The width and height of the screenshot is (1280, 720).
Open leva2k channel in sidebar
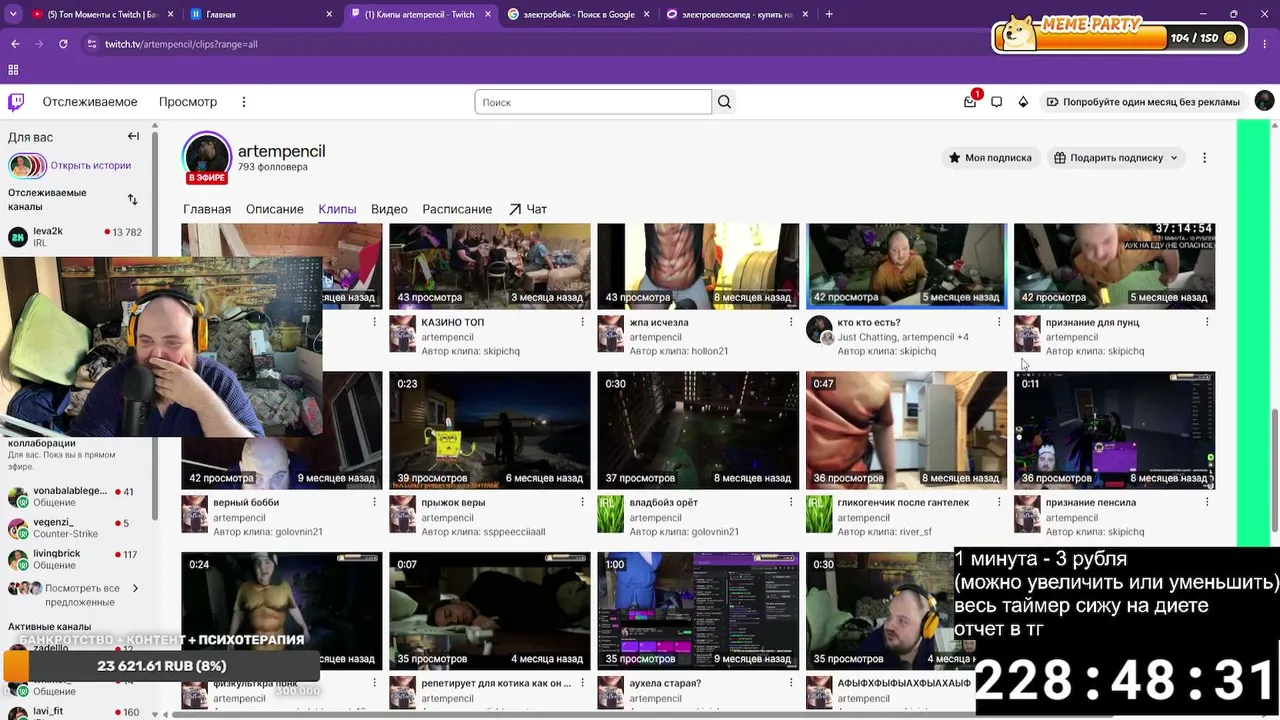coord(75,237)
